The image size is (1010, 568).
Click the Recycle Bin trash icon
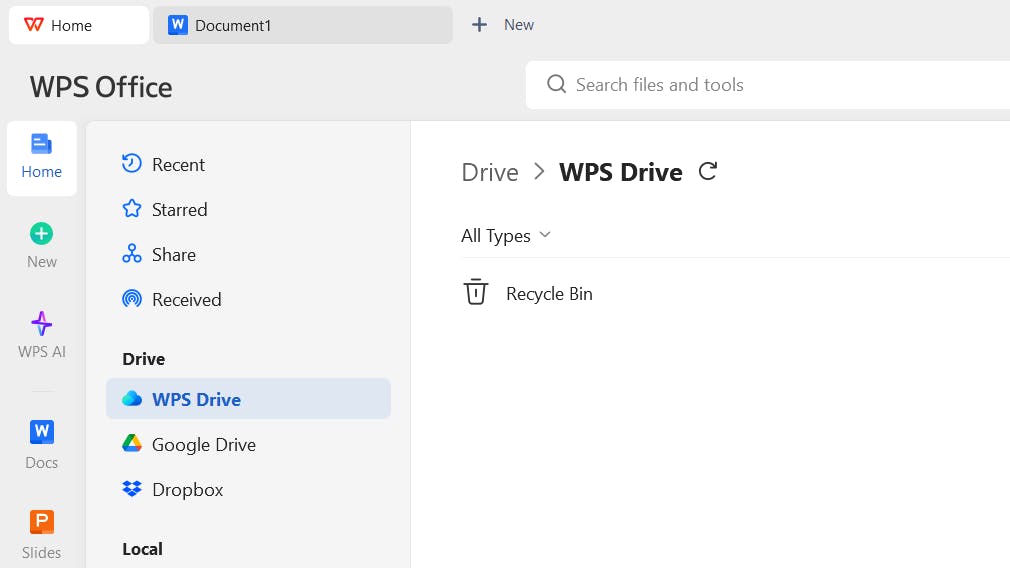(x=475, y=292)
